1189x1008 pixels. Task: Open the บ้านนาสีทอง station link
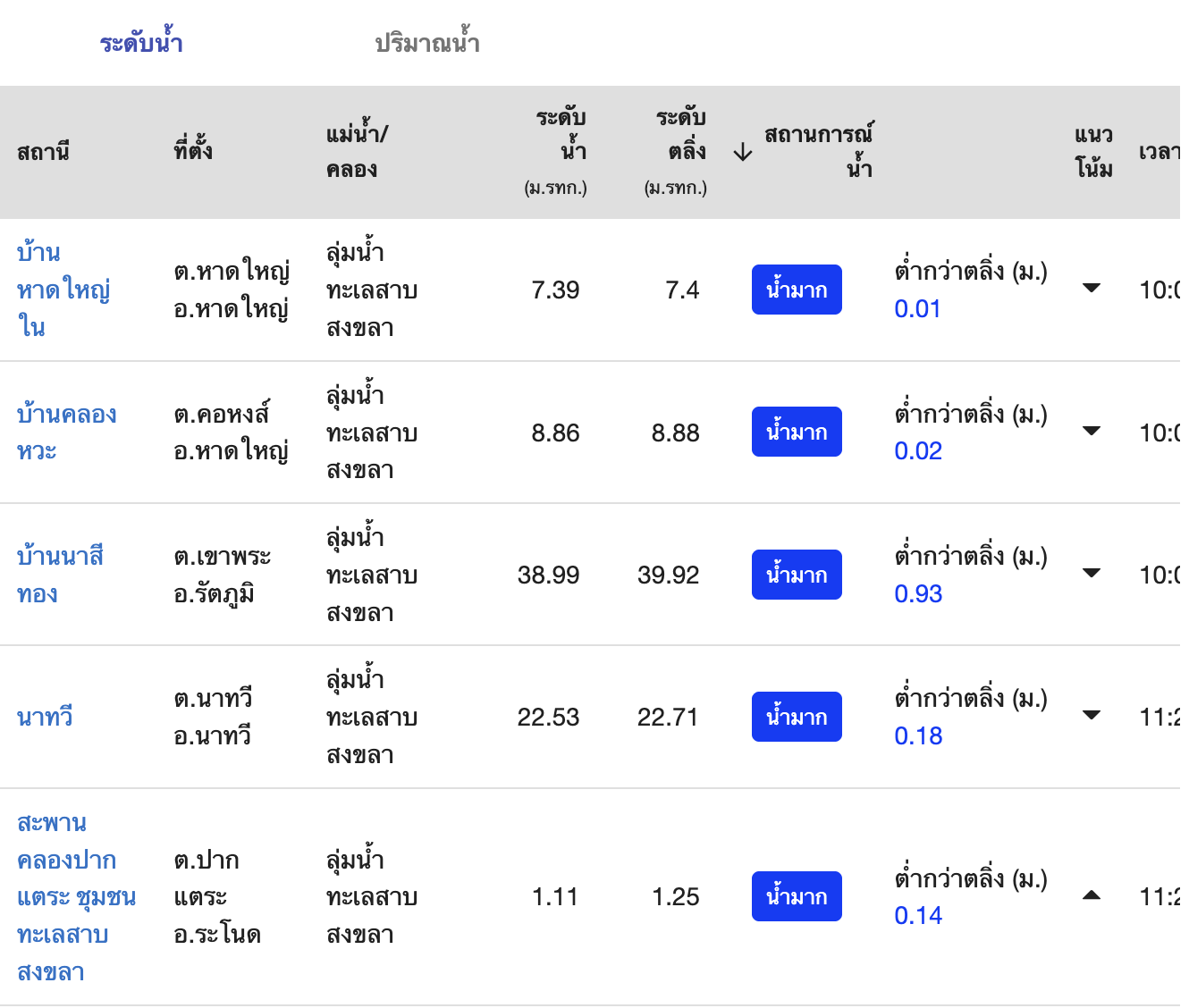[60, 575]
